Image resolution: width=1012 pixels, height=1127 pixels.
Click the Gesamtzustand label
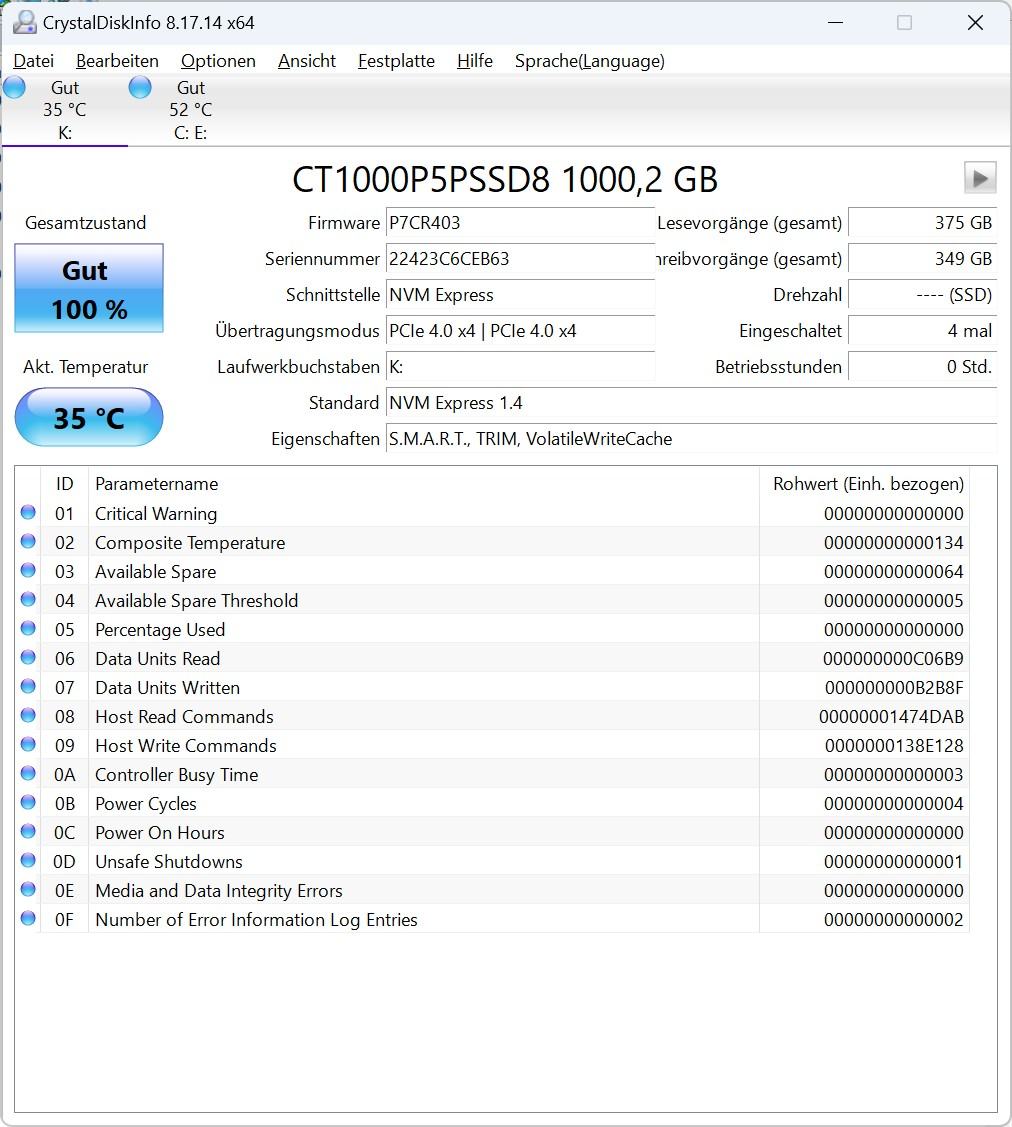tap(86, 223)
